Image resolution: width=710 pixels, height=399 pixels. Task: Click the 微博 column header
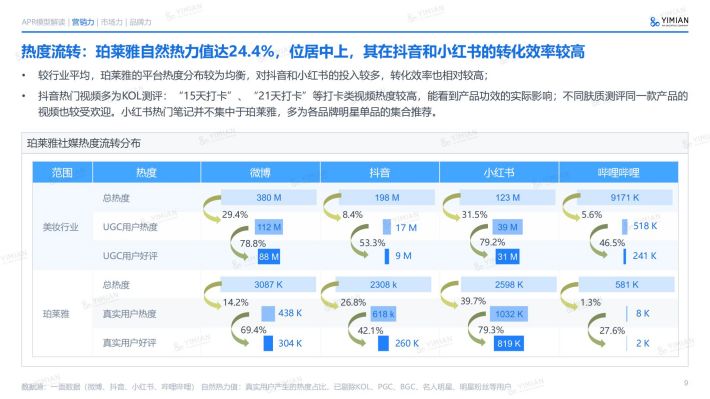coord(260,173)
